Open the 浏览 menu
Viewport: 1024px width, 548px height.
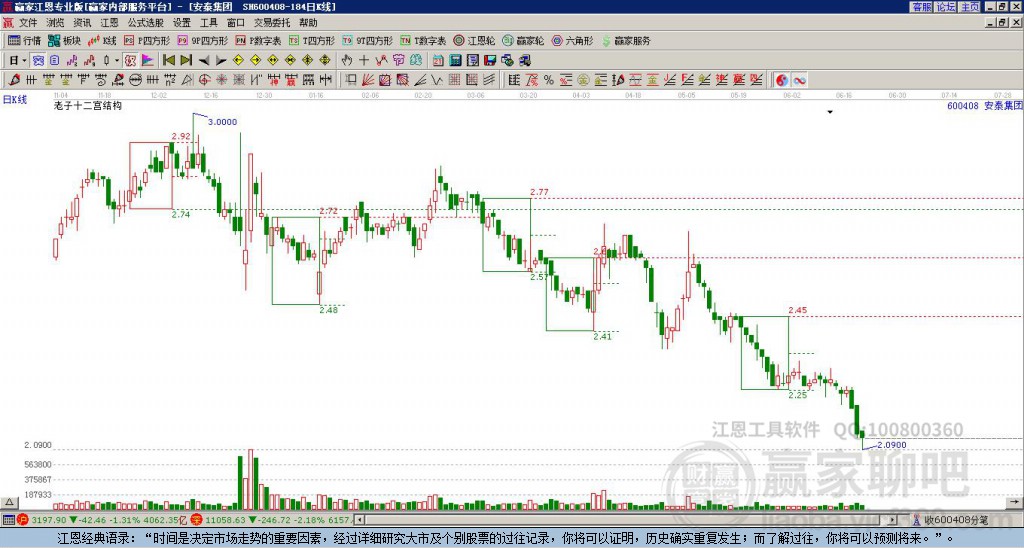pyautogui.click(x=56, y=23)
